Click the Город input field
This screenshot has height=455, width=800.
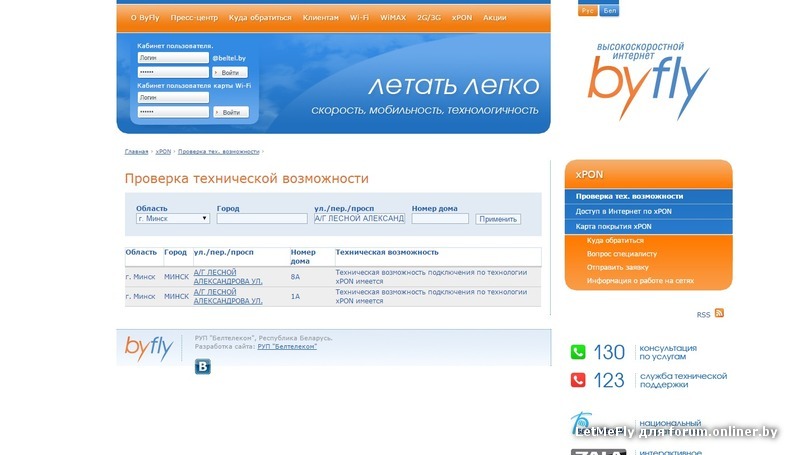tap(262, 218)
